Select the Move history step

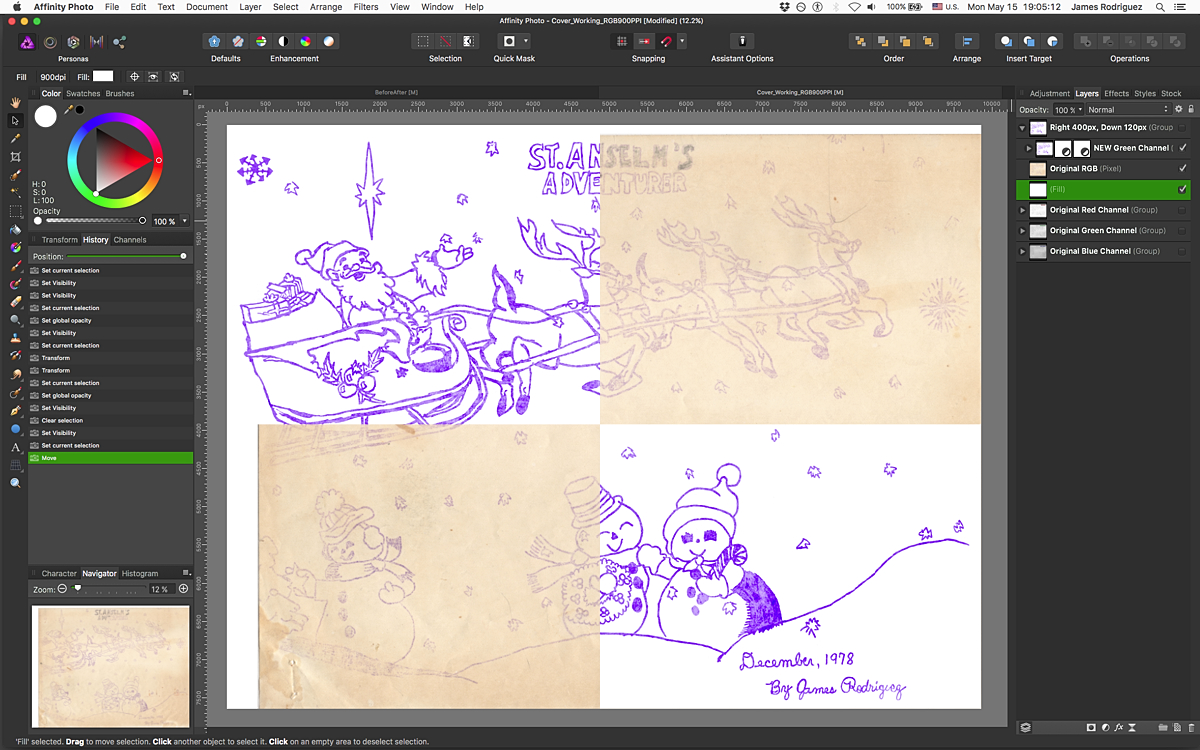(110, 458)
